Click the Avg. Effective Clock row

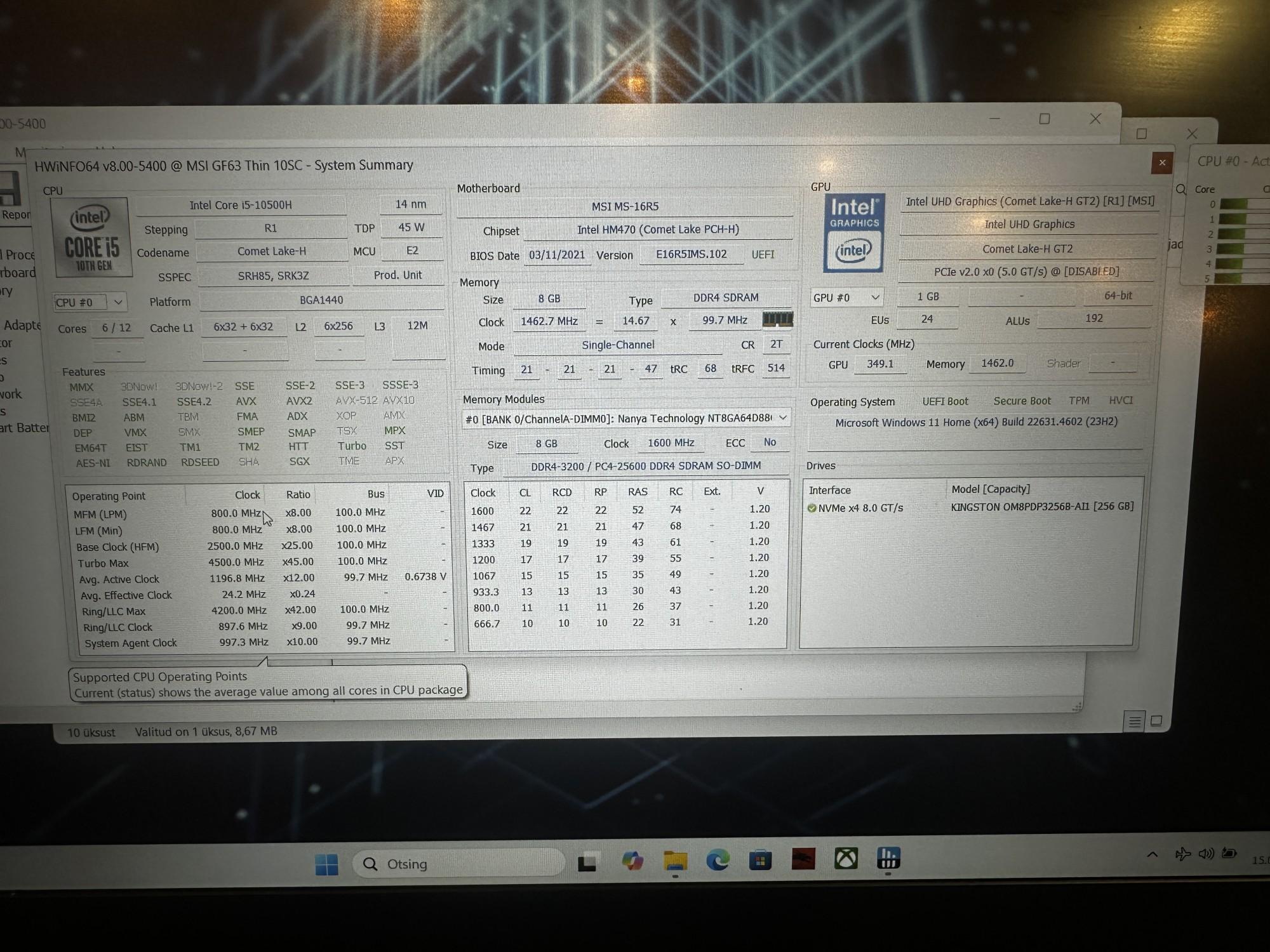pyautogui.click(x=264, y=595)
